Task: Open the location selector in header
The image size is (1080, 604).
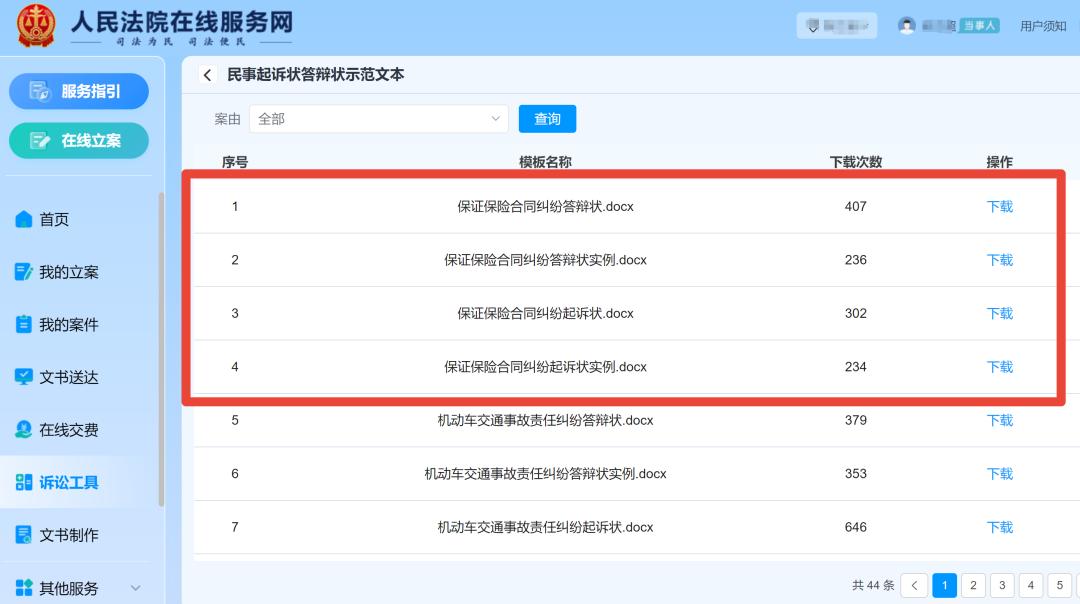Action: [836, 26]
